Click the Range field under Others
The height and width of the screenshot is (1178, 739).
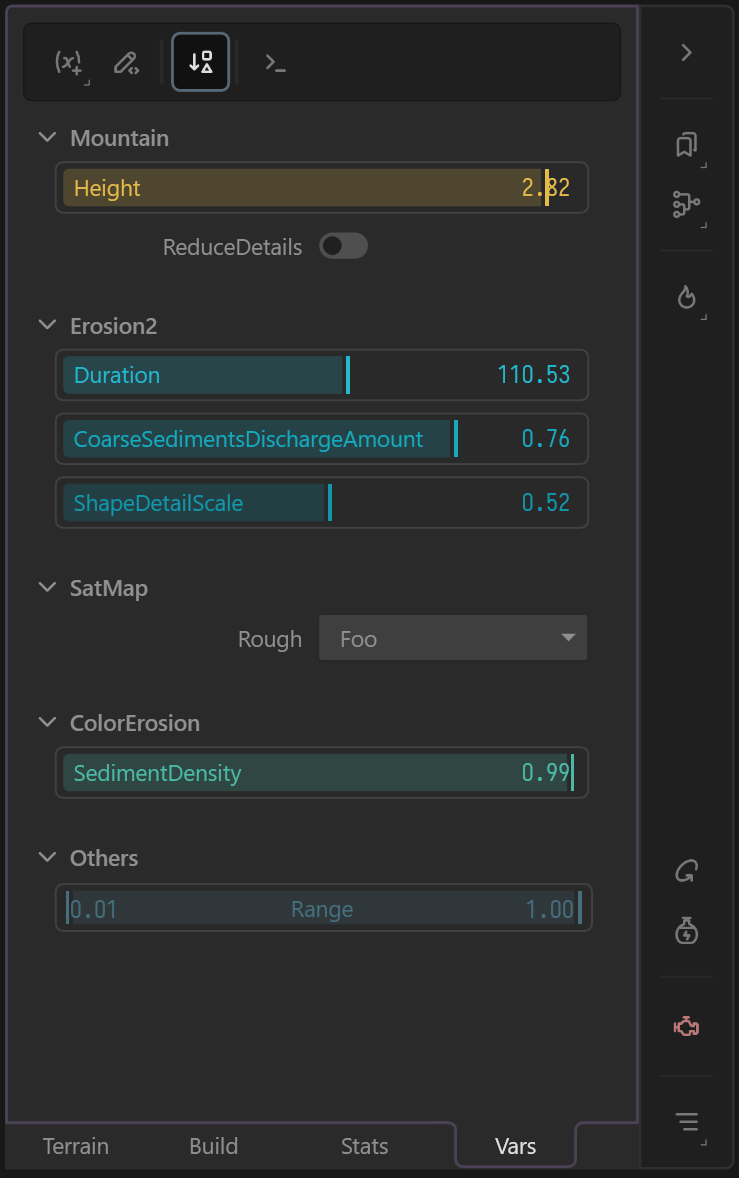[323, 909]
